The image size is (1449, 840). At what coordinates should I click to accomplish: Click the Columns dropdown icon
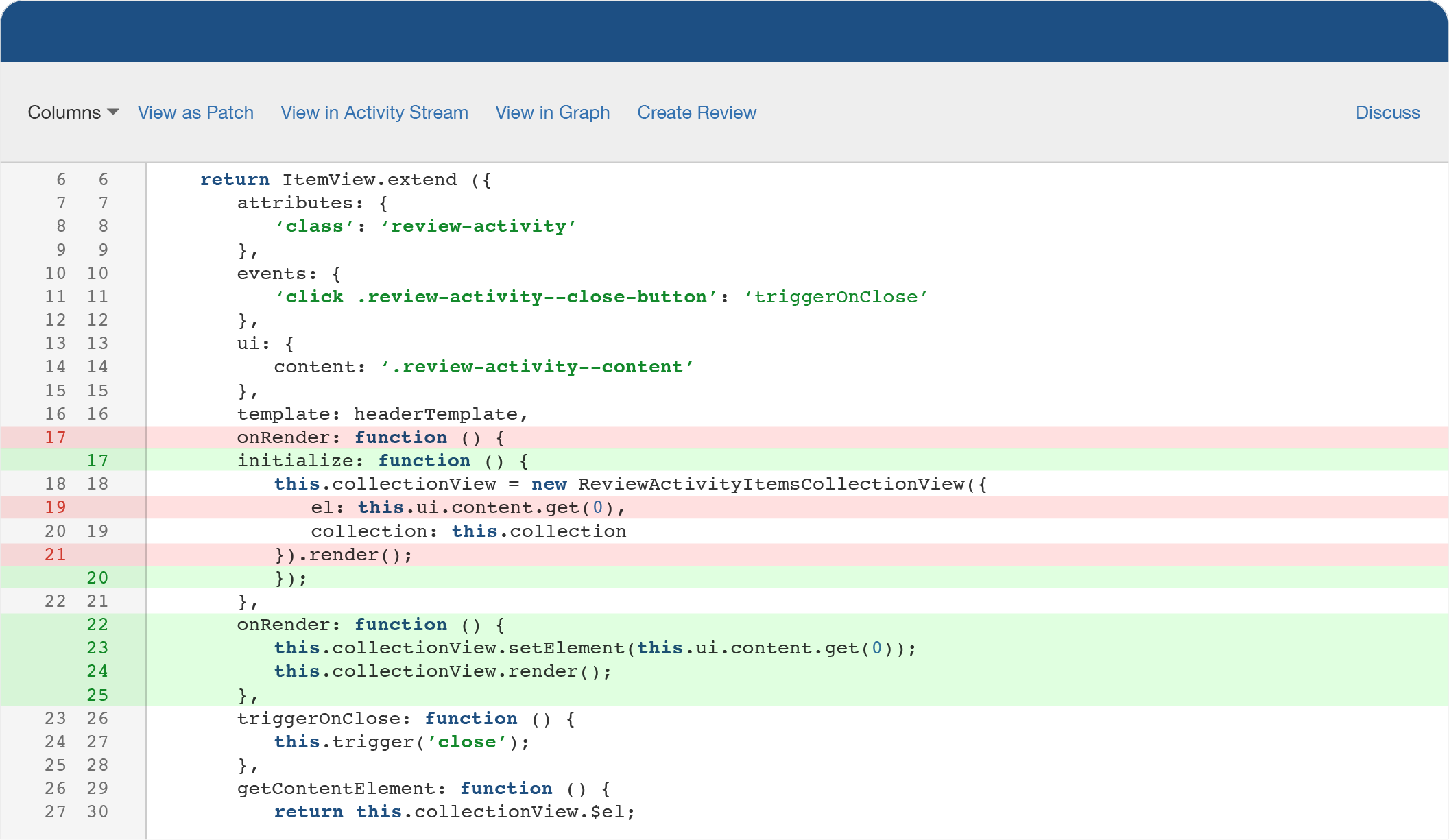click(113, 111)
